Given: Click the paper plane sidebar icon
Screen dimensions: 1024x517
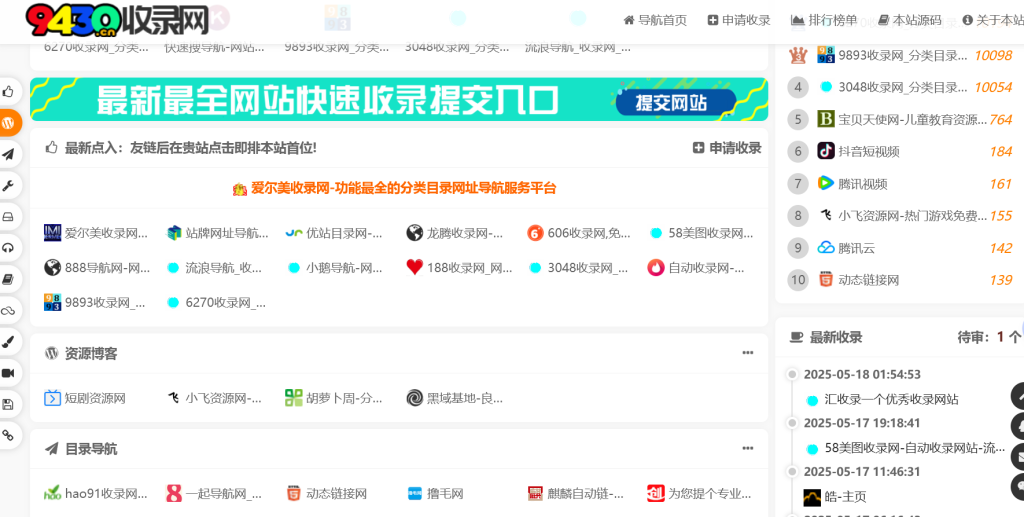Looking at the screenshot, I should (8, 154).
